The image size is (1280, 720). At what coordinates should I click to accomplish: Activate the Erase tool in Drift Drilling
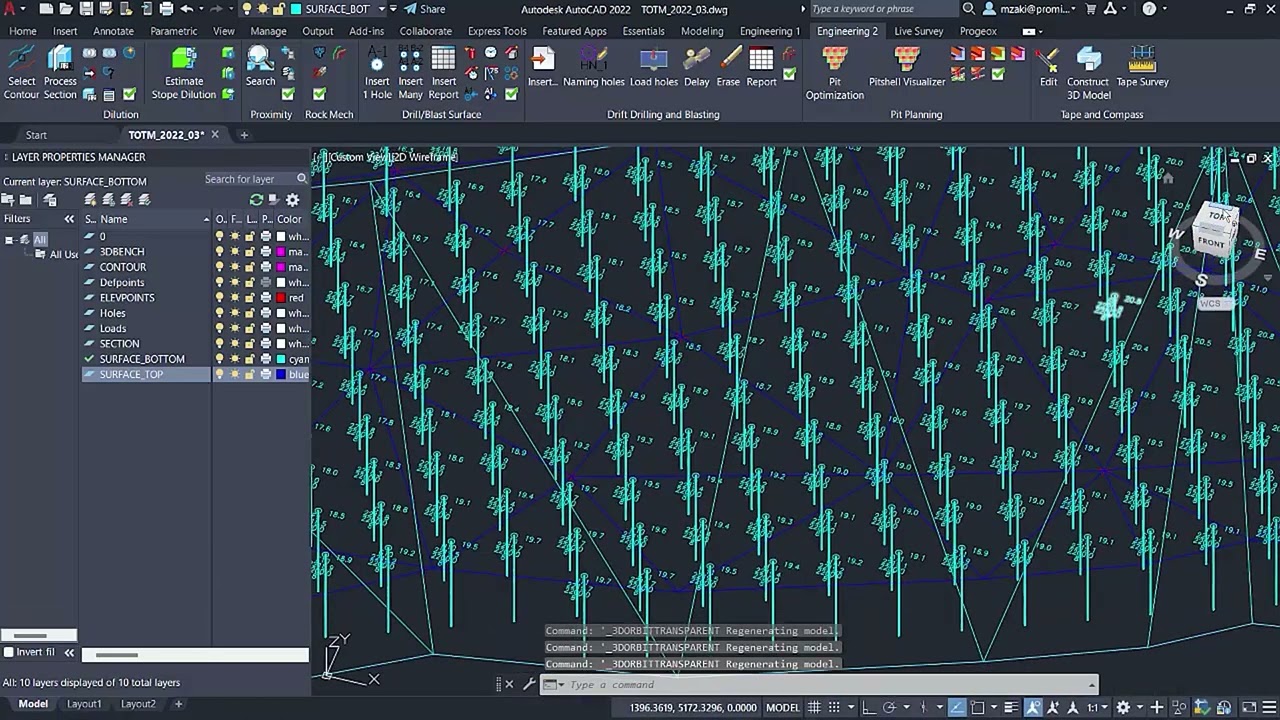tap(728, 67)
